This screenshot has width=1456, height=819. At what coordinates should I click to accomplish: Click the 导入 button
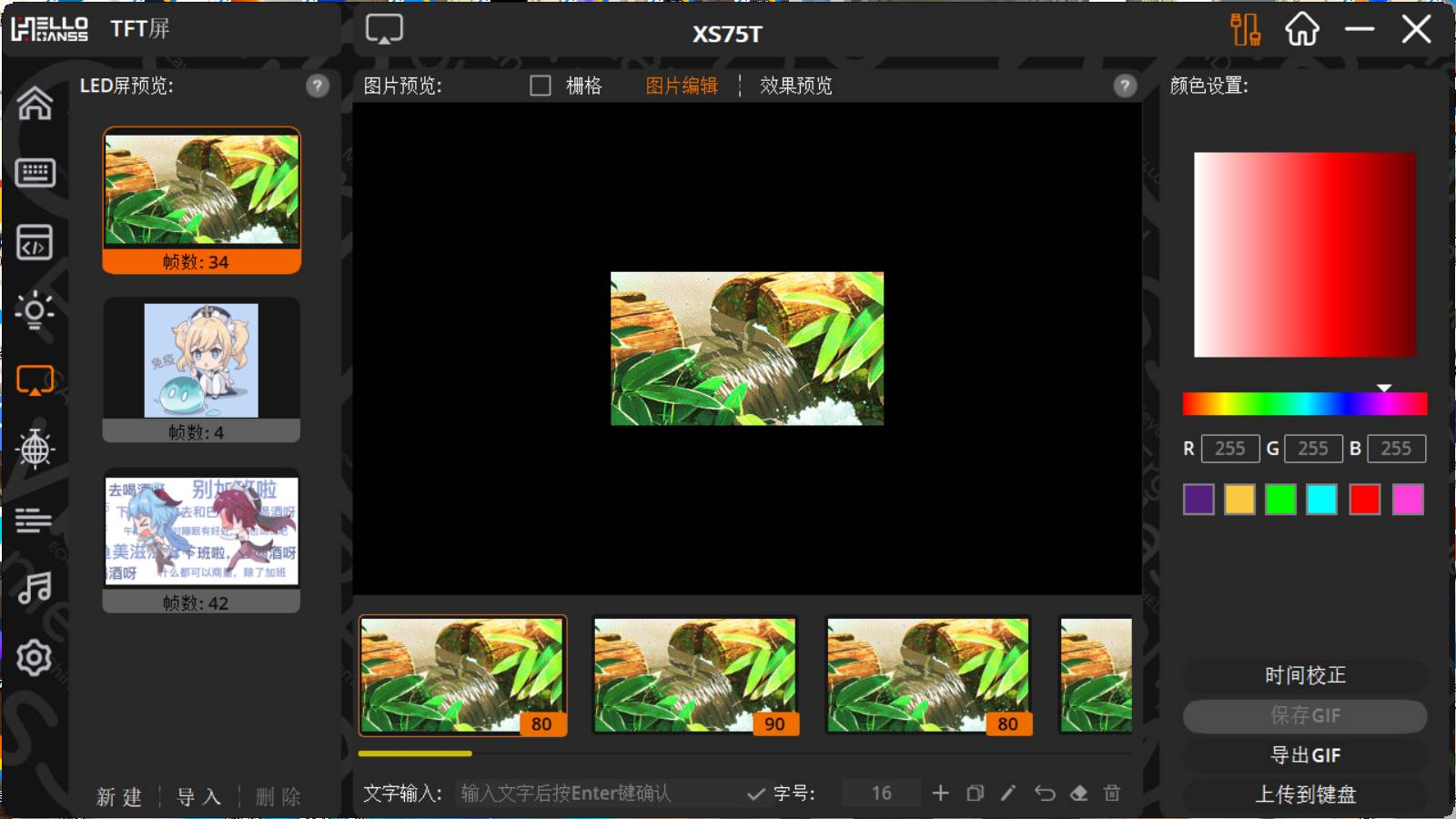tap(198, 797)
